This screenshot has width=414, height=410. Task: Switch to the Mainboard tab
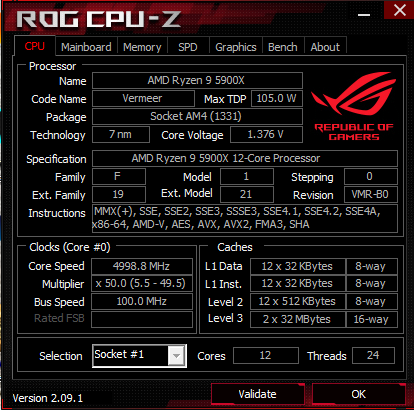[x=86, y=47]
